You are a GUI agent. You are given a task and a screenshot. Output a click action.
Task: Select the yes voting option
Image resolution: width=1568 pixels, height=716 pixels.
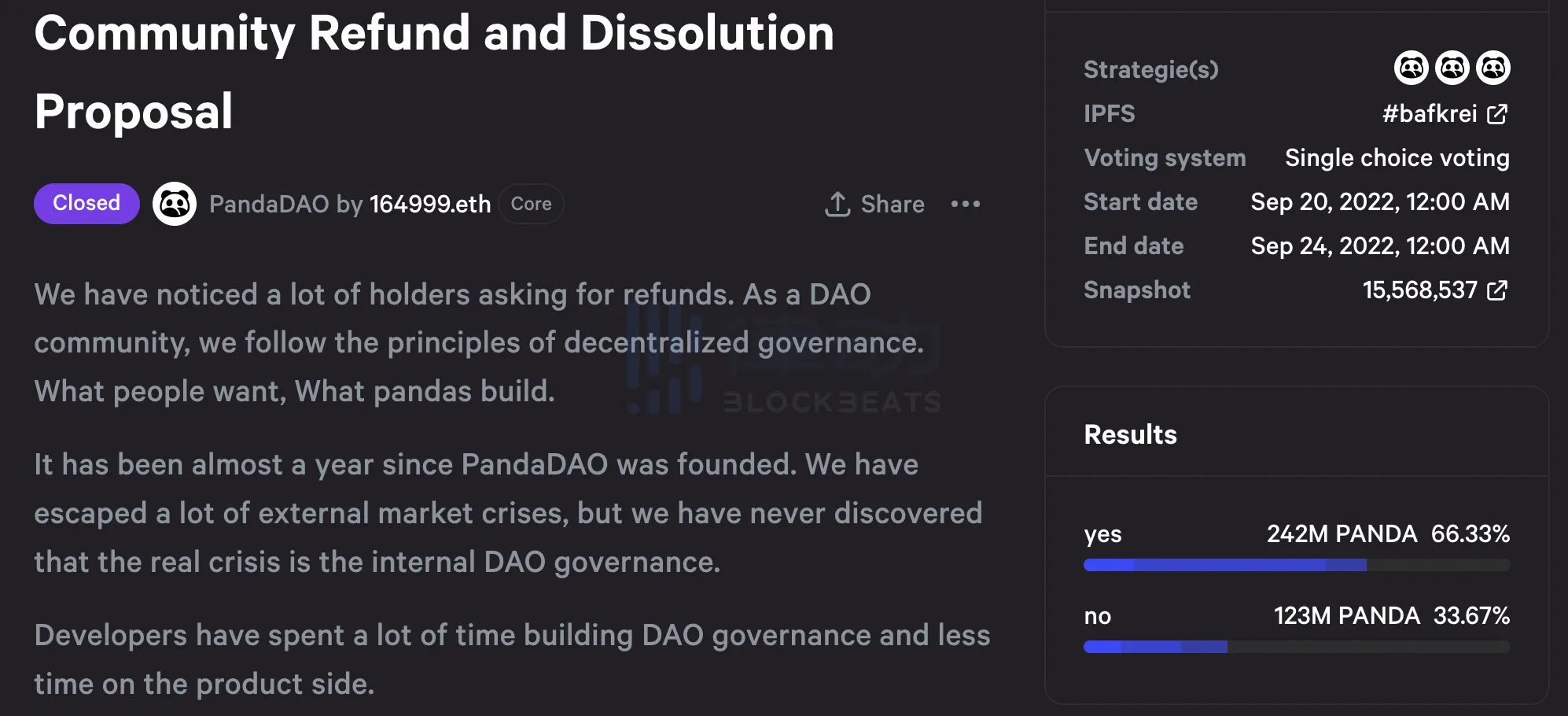coord(1102,534)
